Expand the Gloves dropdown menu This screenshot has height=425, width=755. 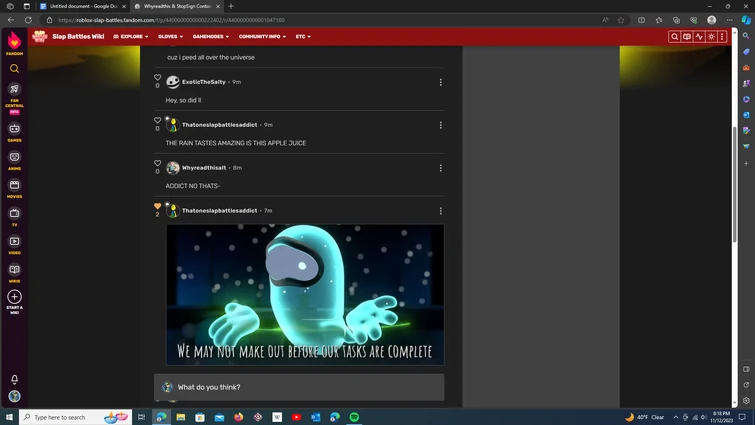click(x=169, y=37)
